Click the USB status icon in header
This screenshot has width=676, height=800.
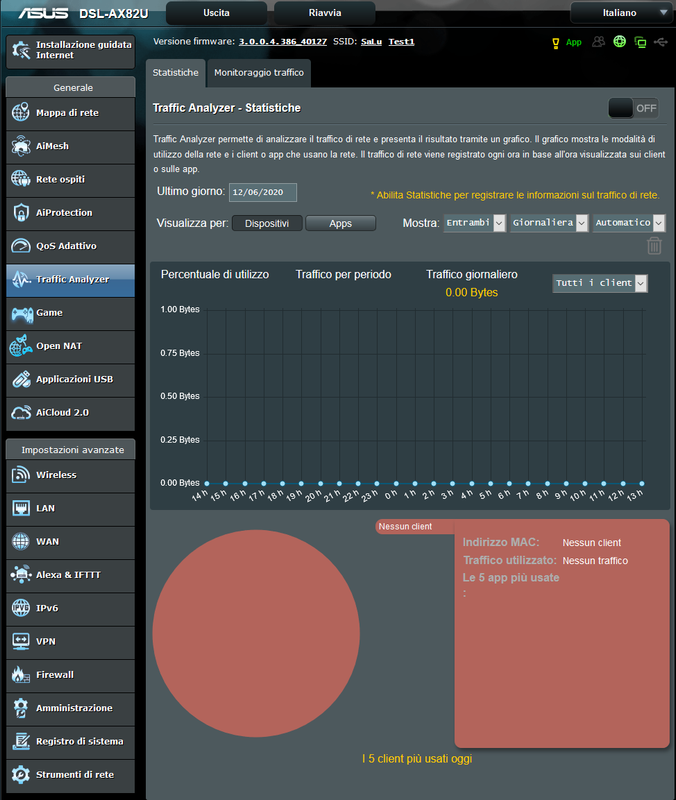(x=661, y=42)
